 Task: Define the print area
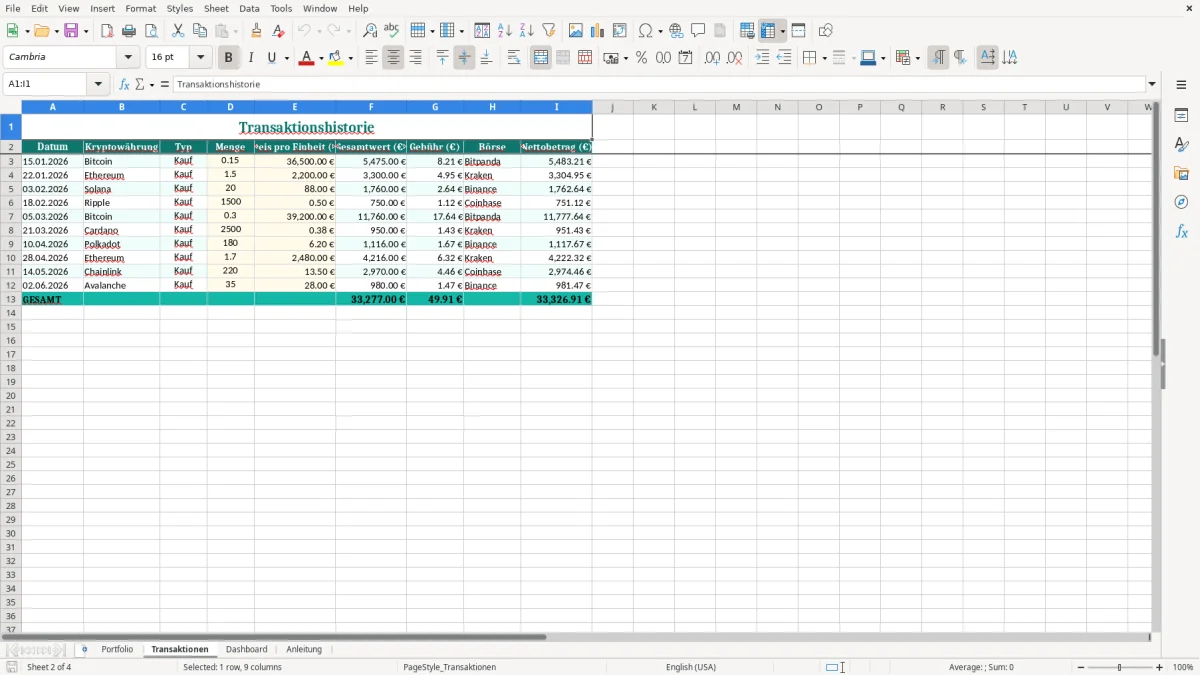[747, 31]
